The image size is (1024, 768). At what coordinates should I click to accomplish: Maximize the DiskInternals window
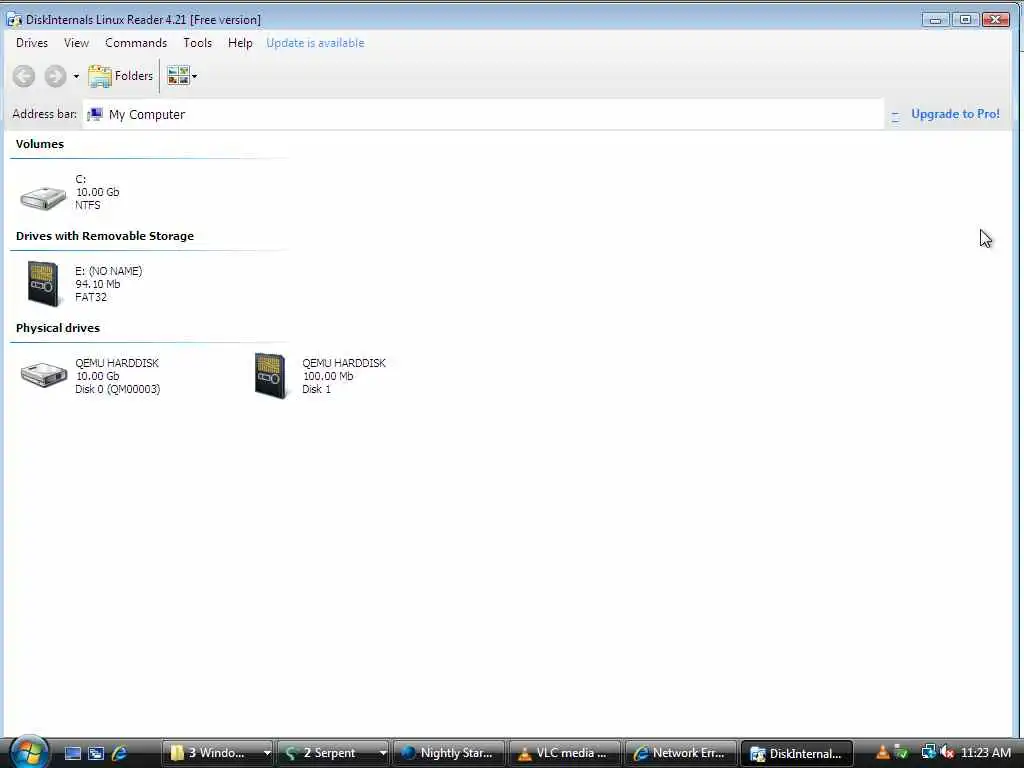click(x=965, y=20)
